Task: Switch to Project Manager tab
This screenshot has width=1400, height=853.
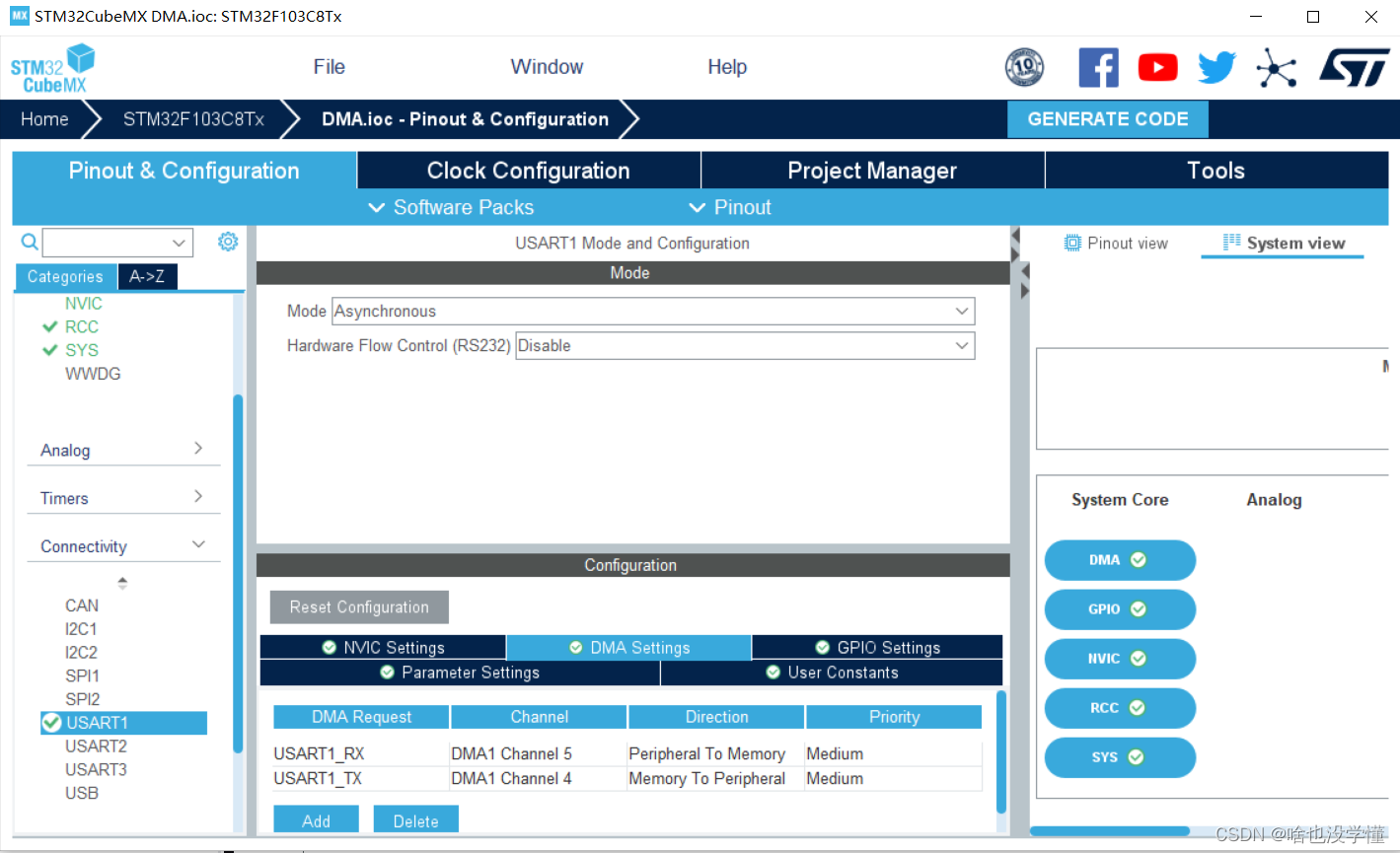Action: point(872,171)
